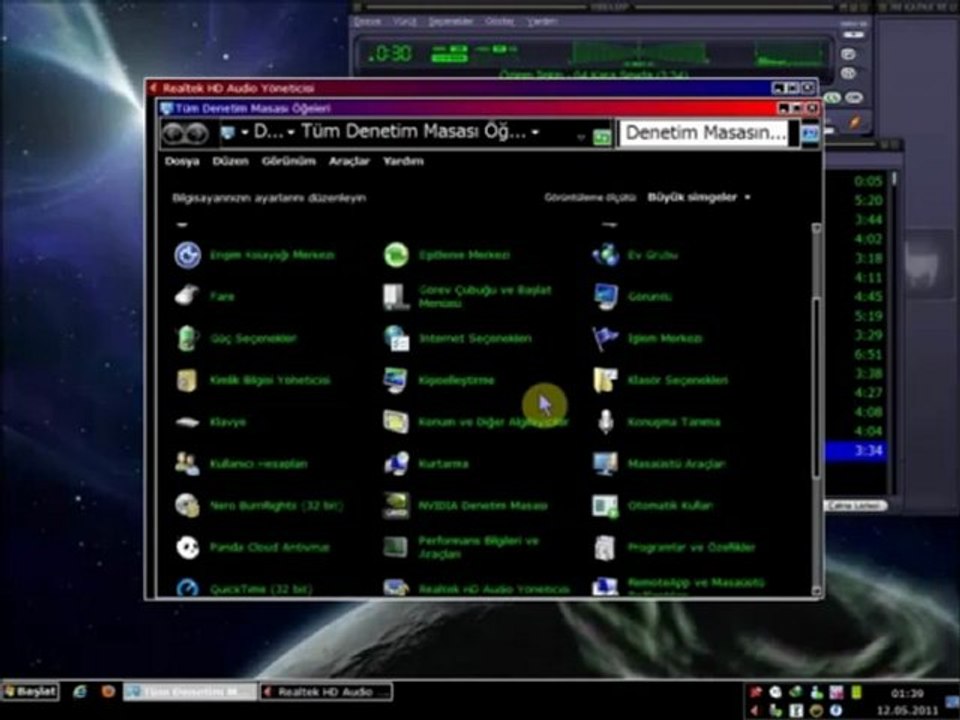The height and width of the screenshot is (720, 960).
Task: Launch Internet Explorer from taskbar
Action: [80, 692]
